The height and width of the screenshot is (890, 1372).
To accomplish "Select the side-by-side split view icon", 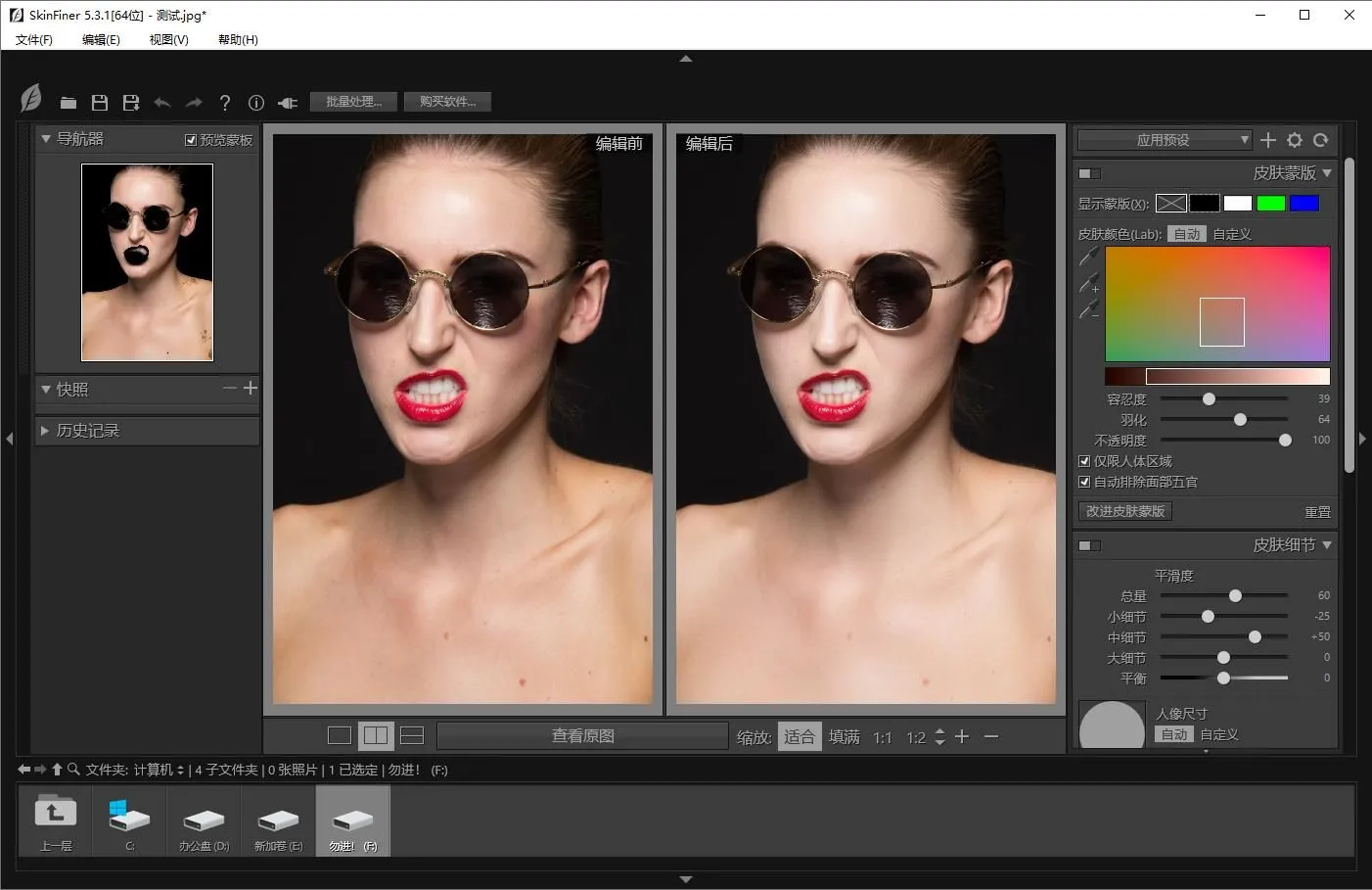I will click(376, 735).
